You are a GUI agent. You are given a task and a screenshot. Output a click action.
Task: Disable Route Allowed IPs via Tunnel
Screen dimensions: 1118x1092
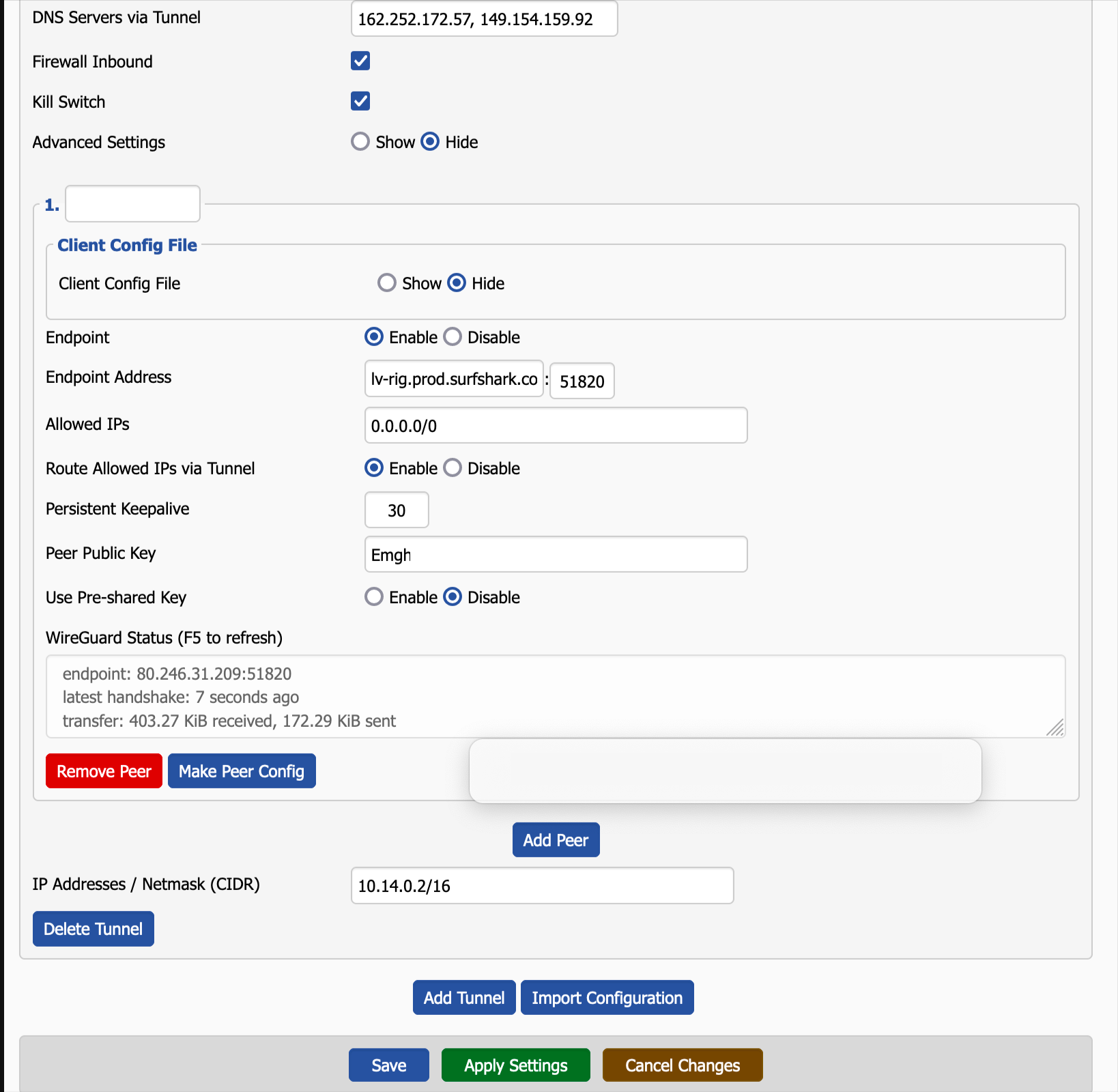[x=453, y=468]
